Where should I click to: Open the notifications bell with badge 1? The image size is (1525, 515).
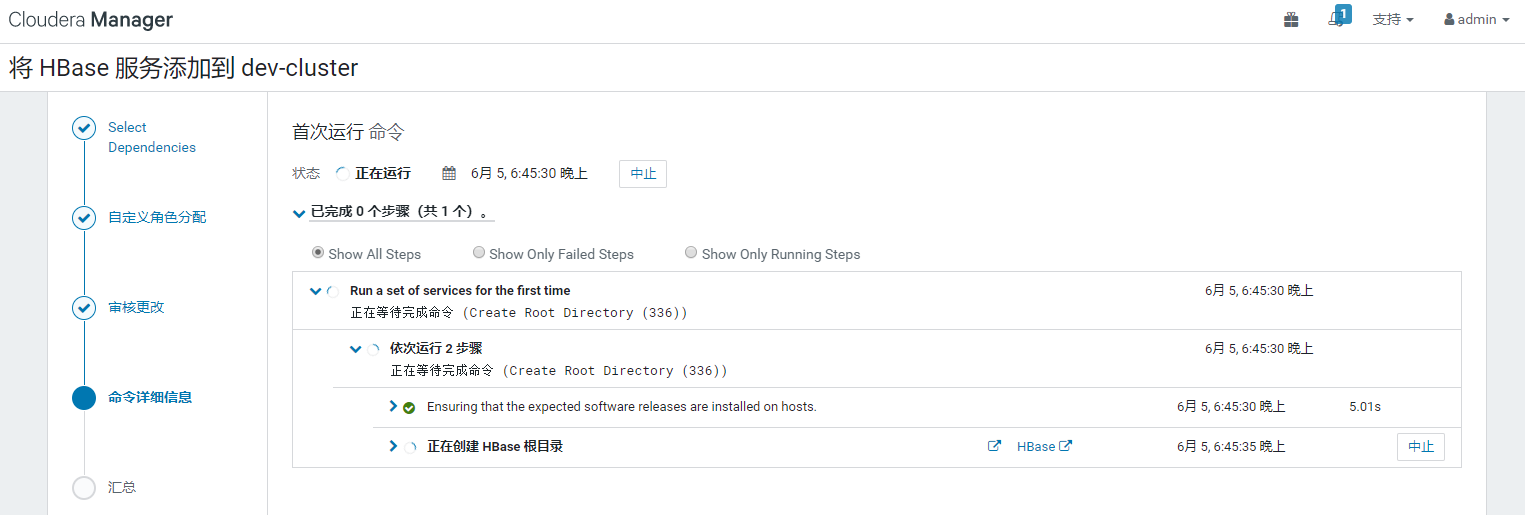(x=1339, y=17)
